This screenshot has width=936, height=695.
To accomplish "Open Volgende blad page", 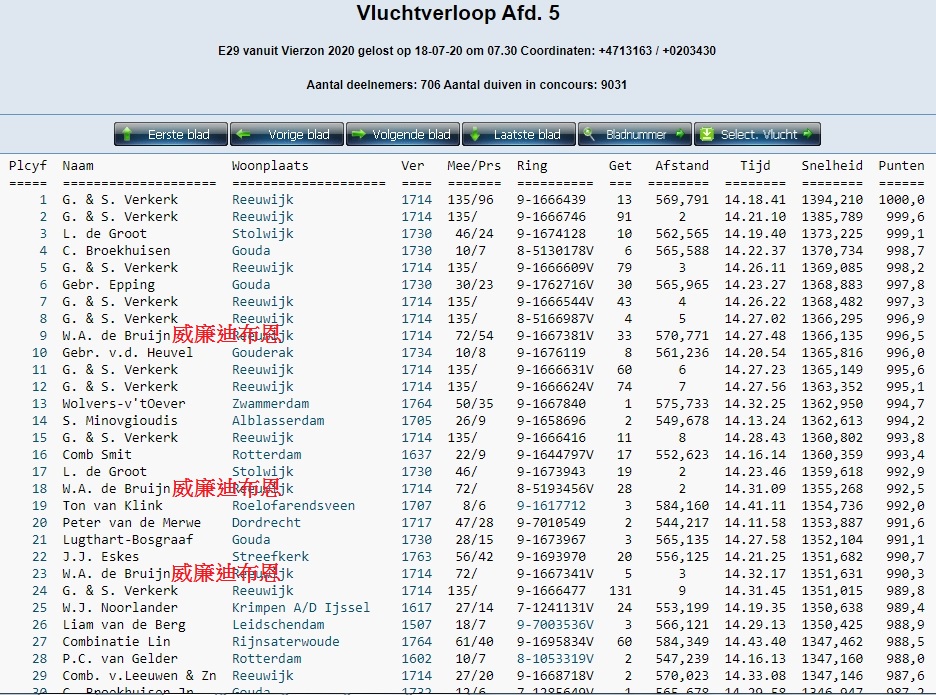I will (402, 134).
